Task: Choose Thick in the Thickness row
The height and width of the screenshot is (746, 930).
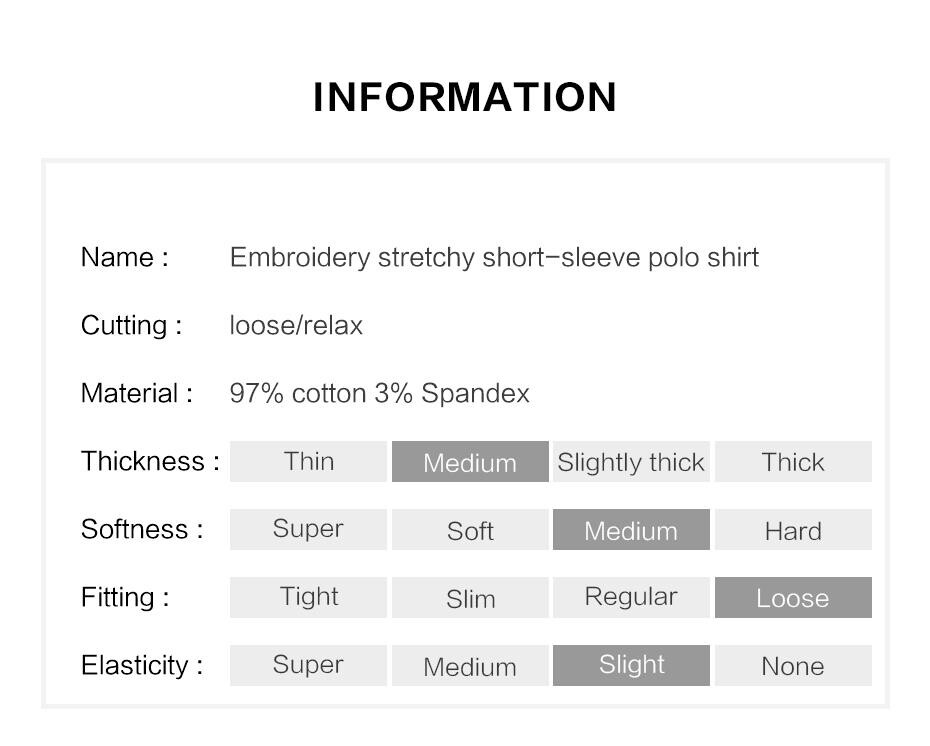Action: [793, 461]
